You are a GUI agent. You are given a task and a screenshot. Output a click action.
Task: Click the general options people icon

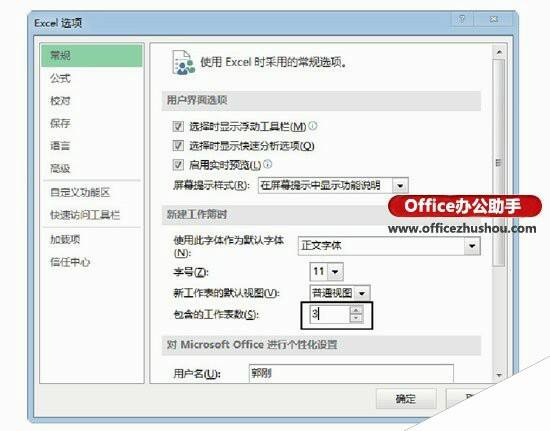click(183, 63)
